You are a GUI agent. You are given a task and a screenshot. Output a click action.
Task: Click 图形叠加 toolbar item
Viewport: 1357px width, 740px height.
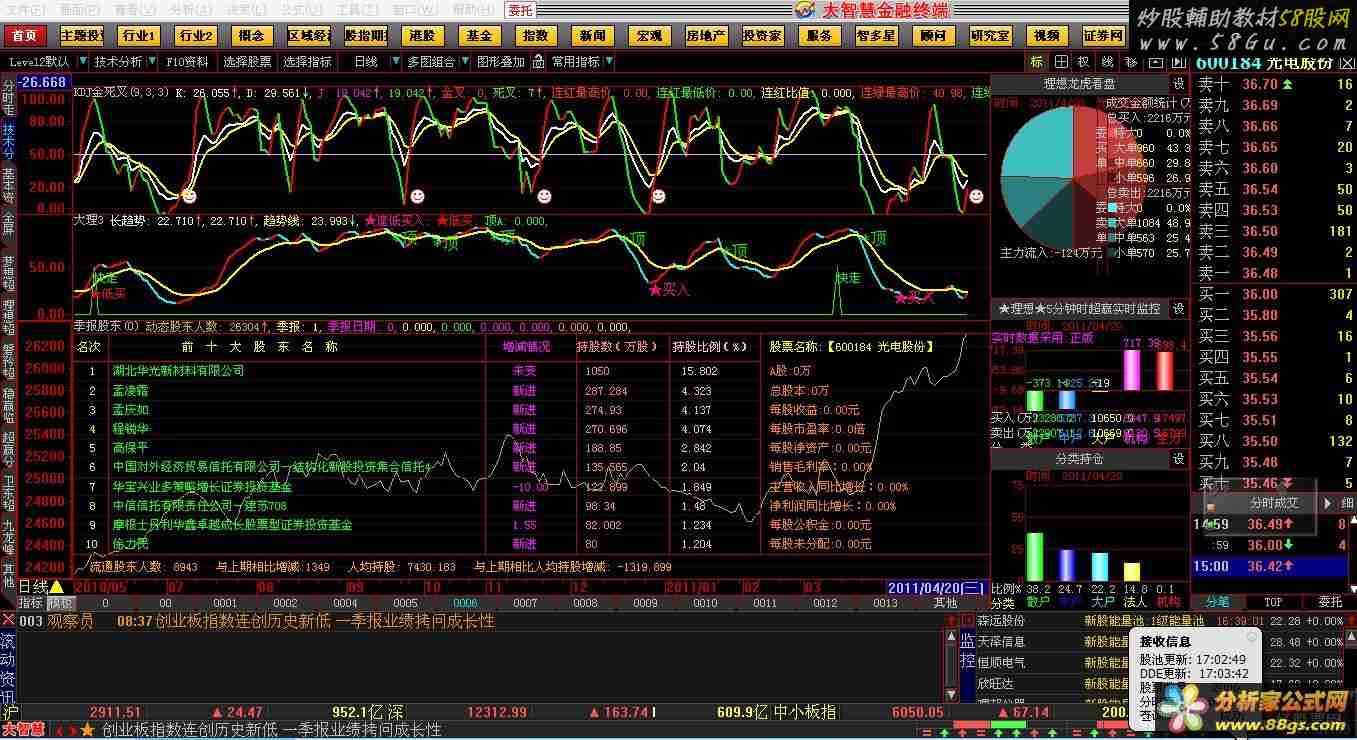(x=500, y=62)
